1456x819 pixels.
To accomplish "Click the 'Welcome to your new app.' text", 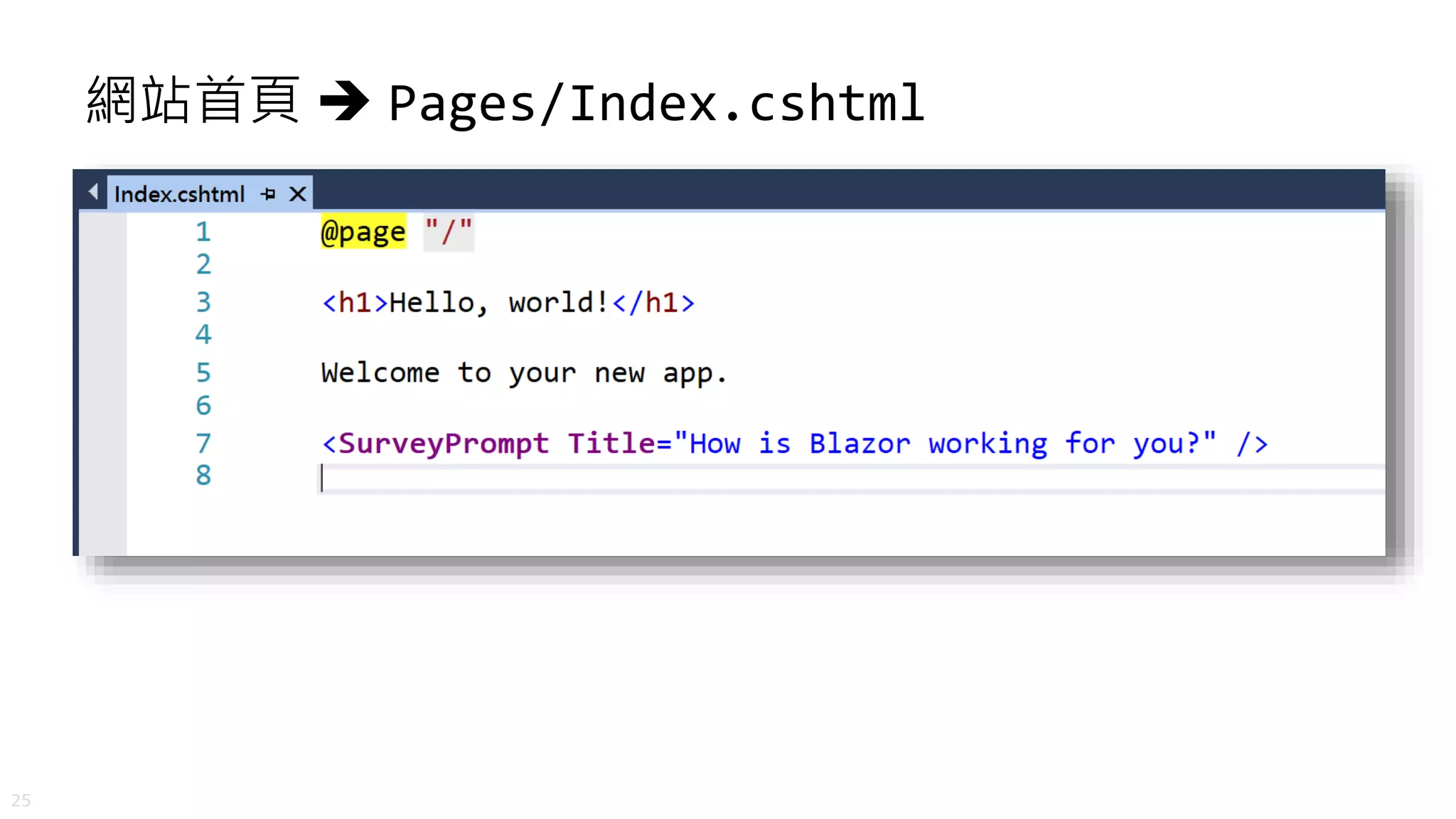I will [523, 373].
